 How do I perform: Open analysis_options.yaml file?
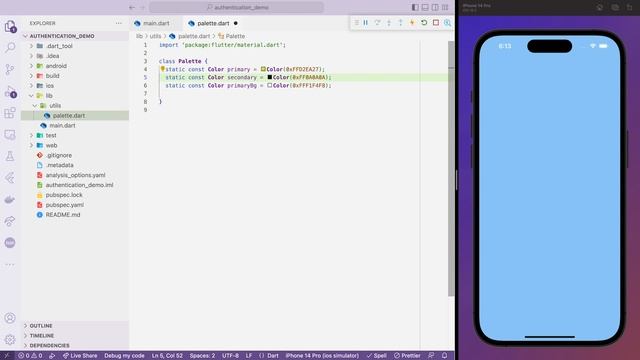pyautogui.click(x=75, y=175)
